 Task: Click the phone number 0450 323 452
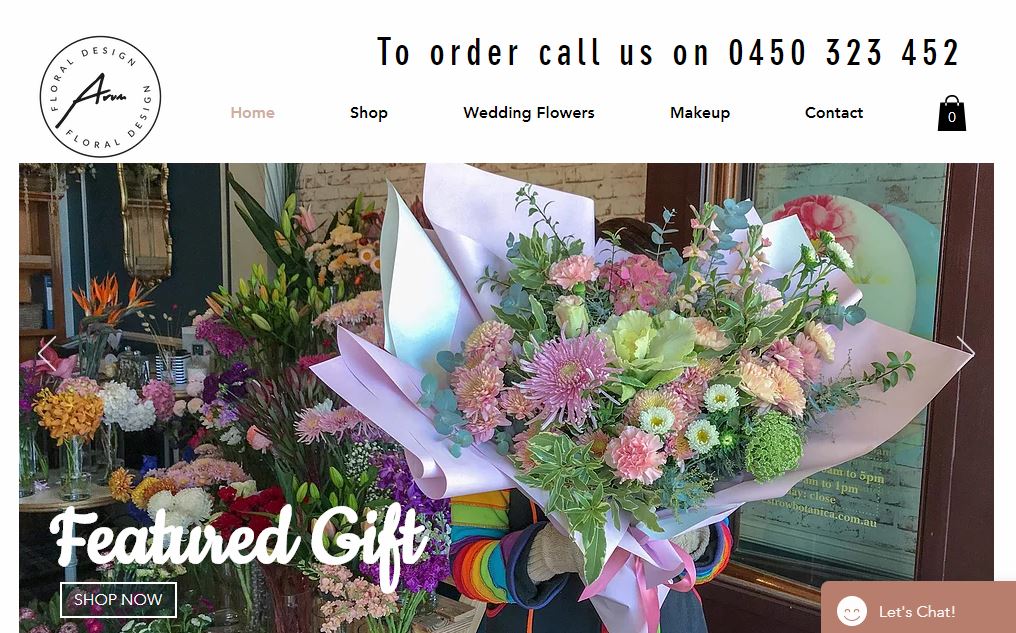[844, 52]
